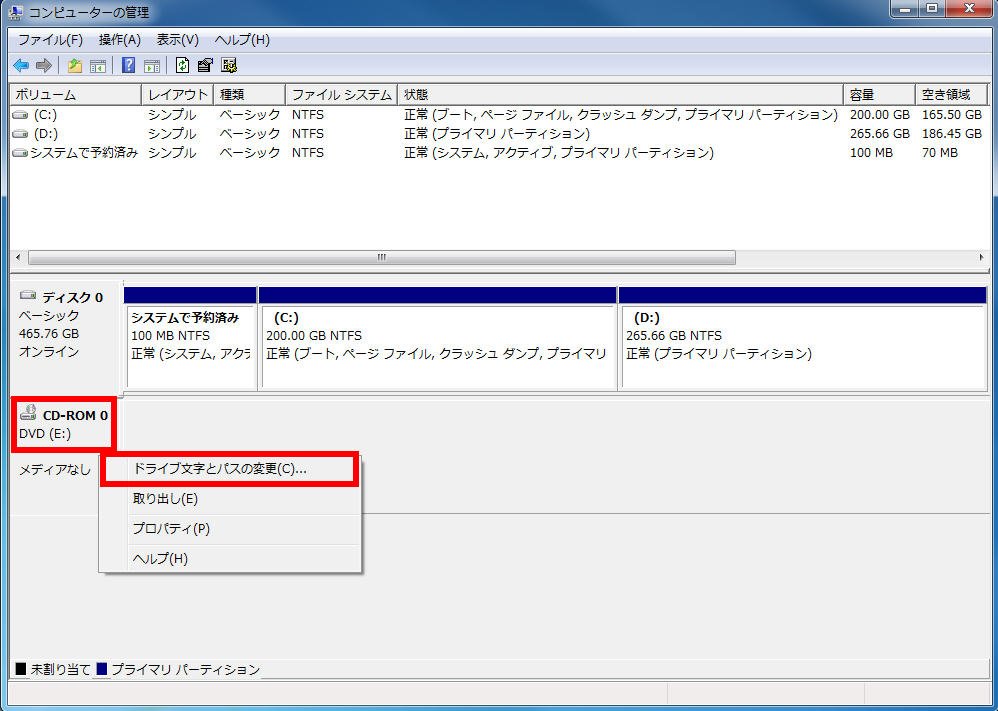Click the blue Back arrow in toolbar
Viewport: 998px width, 711px height.
click(x=21, y=65)
